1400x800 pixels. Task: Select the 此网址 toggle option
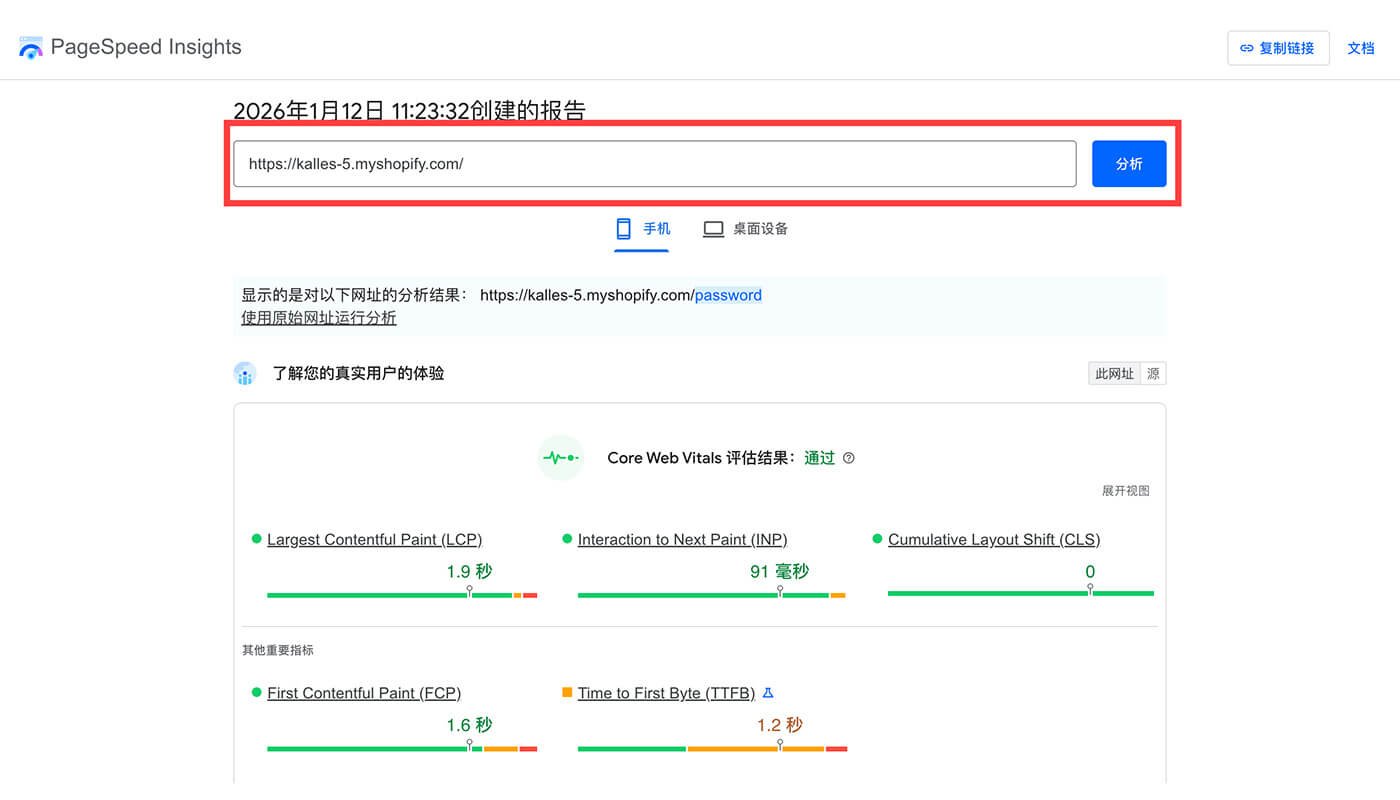1114,374
